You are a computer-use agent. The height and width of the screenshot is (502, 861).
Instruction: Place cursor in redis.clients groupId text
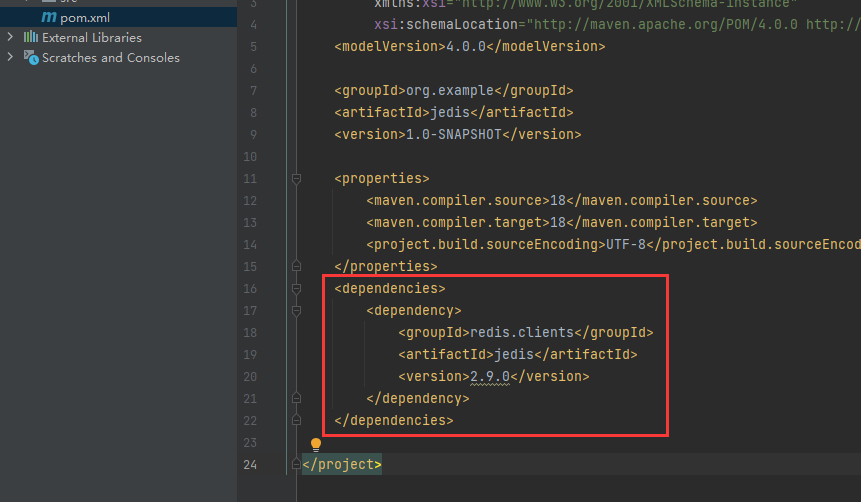[522, 333]
